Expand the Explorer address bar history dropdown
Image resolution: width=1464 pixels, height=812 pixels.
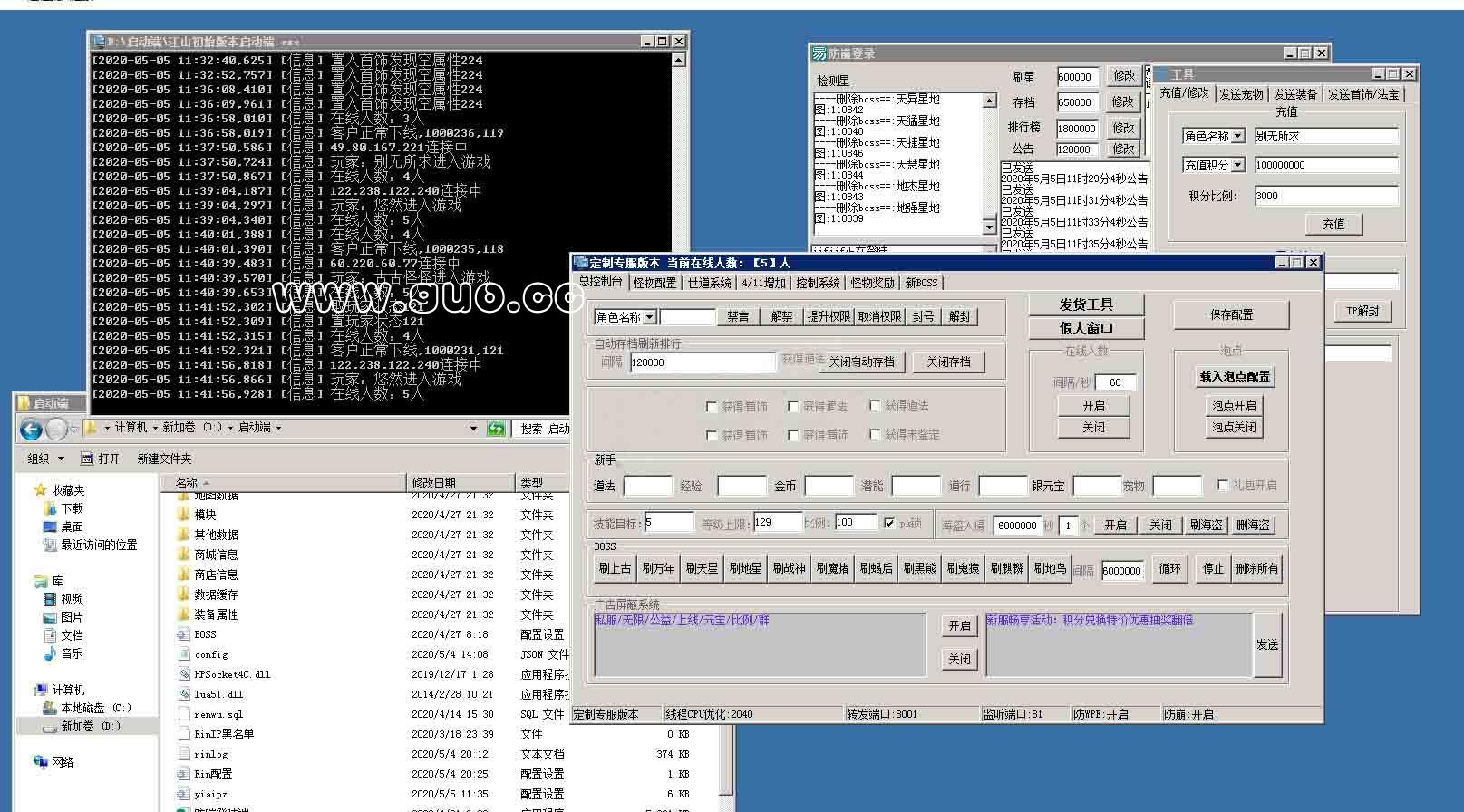click(473, 429)
